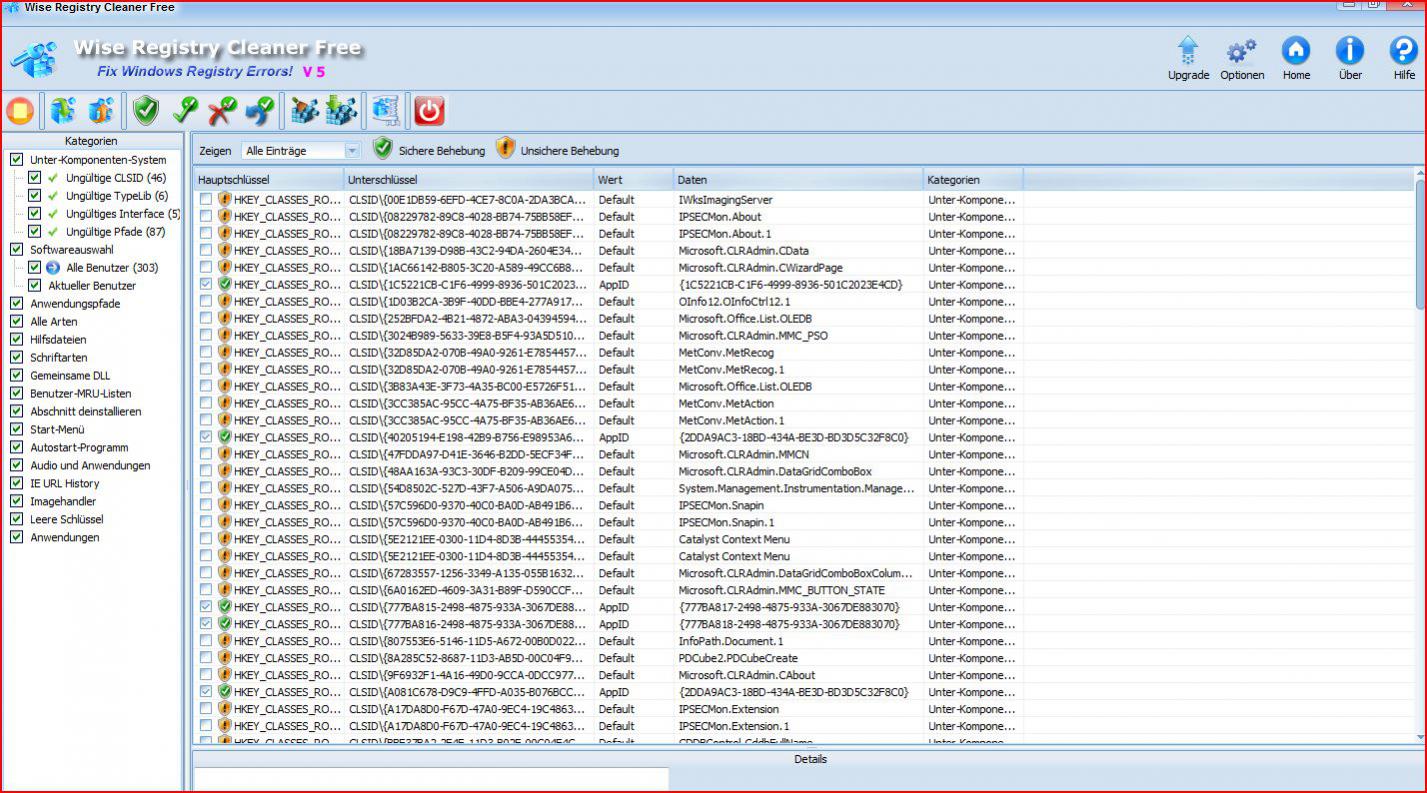
Task: Select row with System.Management.Instrumentation.Manage
Action: point(804,488)
